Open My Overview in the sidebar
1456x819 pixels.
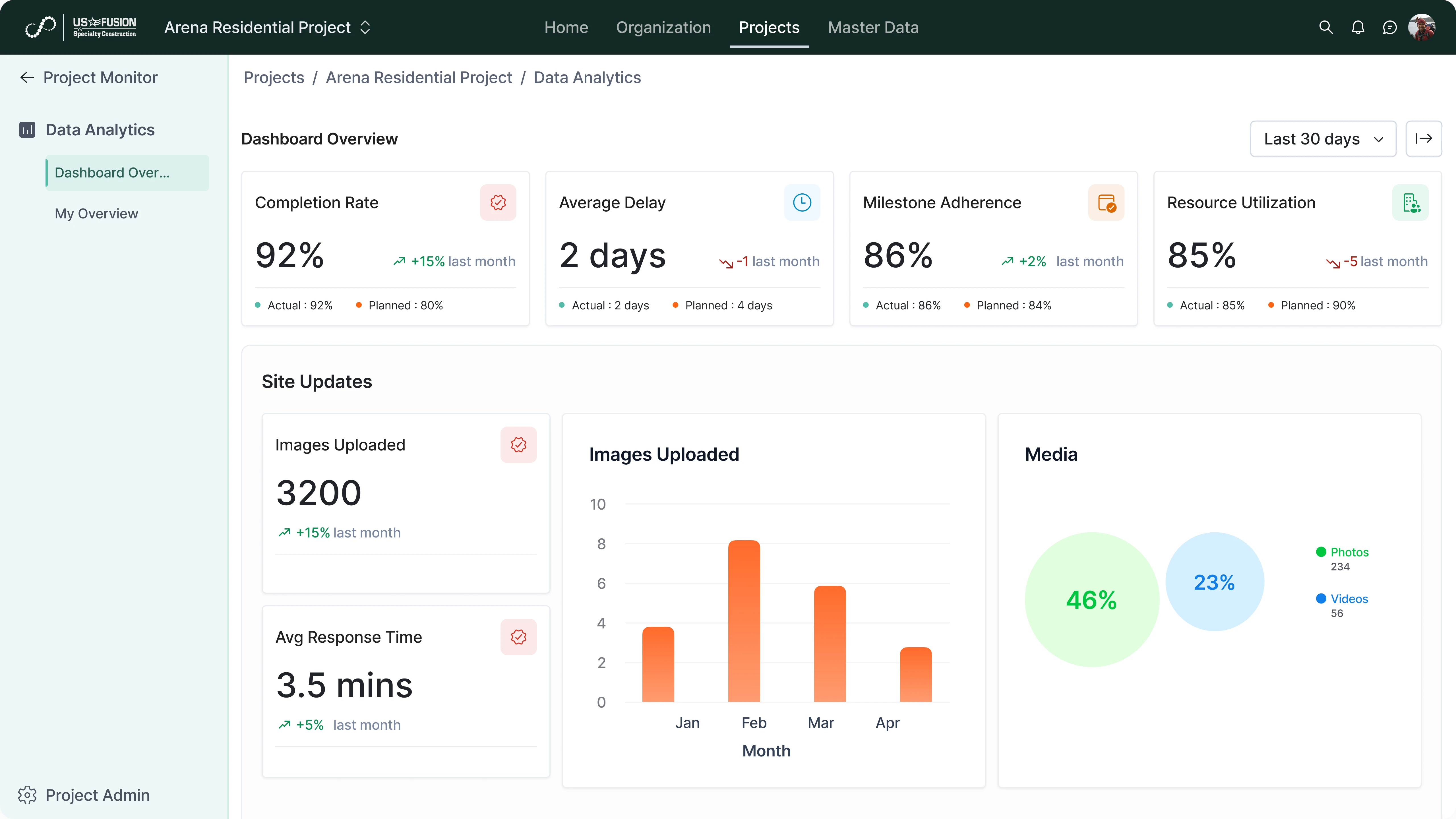click(x=96, y=213)
